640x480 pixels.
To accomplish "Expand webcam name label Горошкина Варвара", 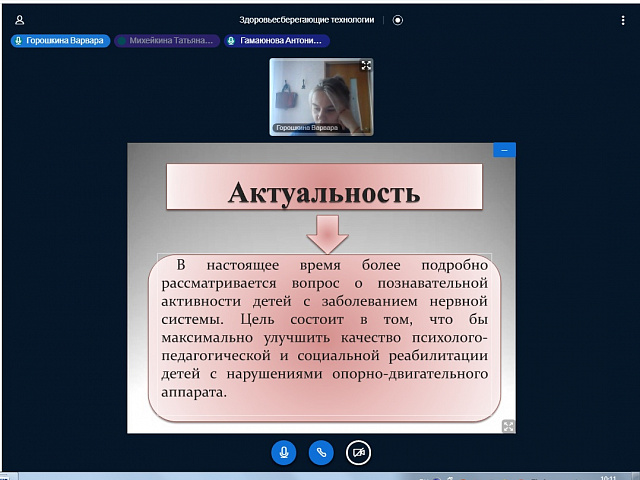I will 308,129.
